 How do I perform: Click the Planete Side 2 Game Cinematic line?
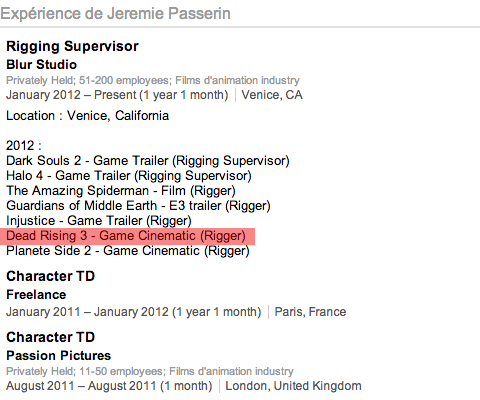click(128, 251)
